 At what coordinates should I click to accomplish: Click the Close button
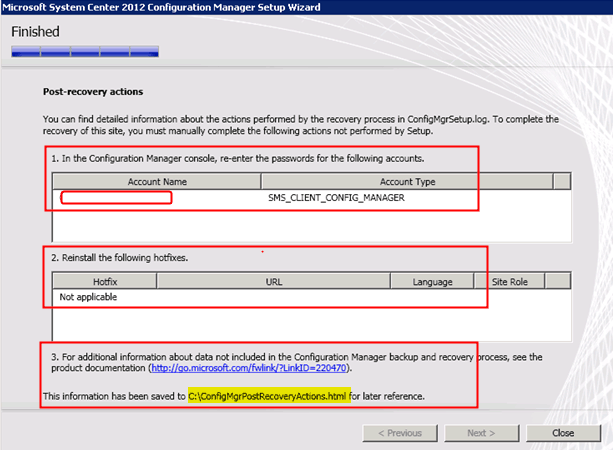click(563, 433)
